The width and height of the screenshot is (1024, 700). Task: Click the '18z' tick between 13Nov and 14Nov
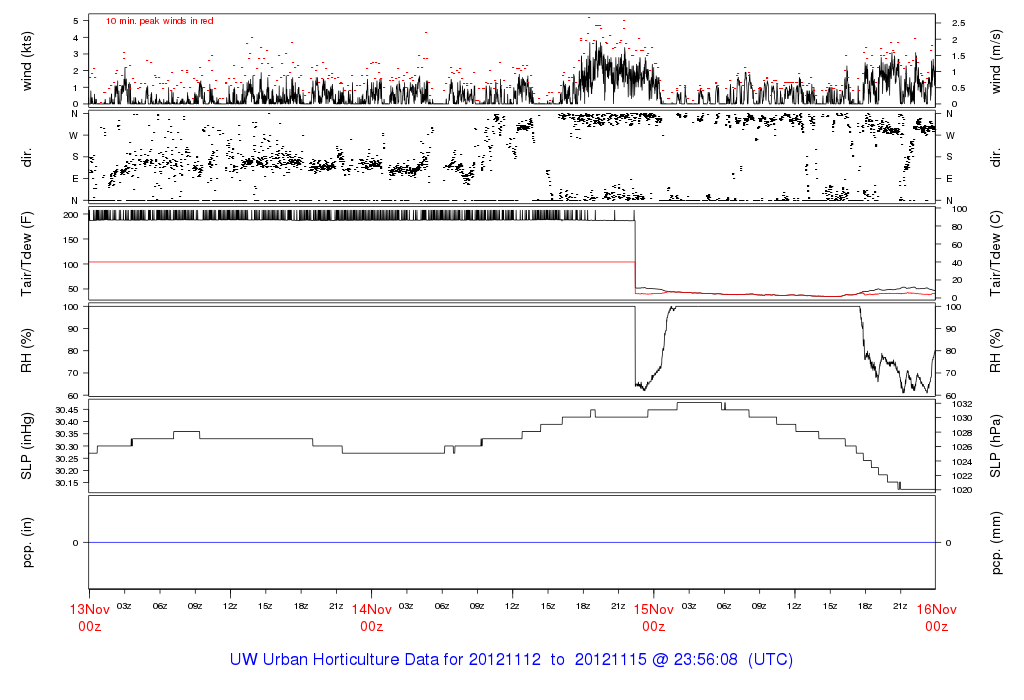[301, 607]
